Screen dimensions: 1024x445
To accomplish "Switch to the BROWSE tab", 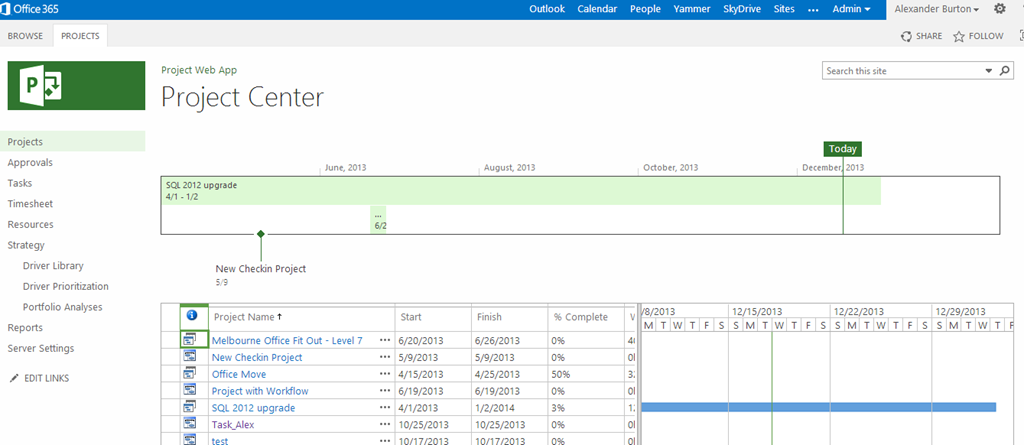I will coord(25,36).
